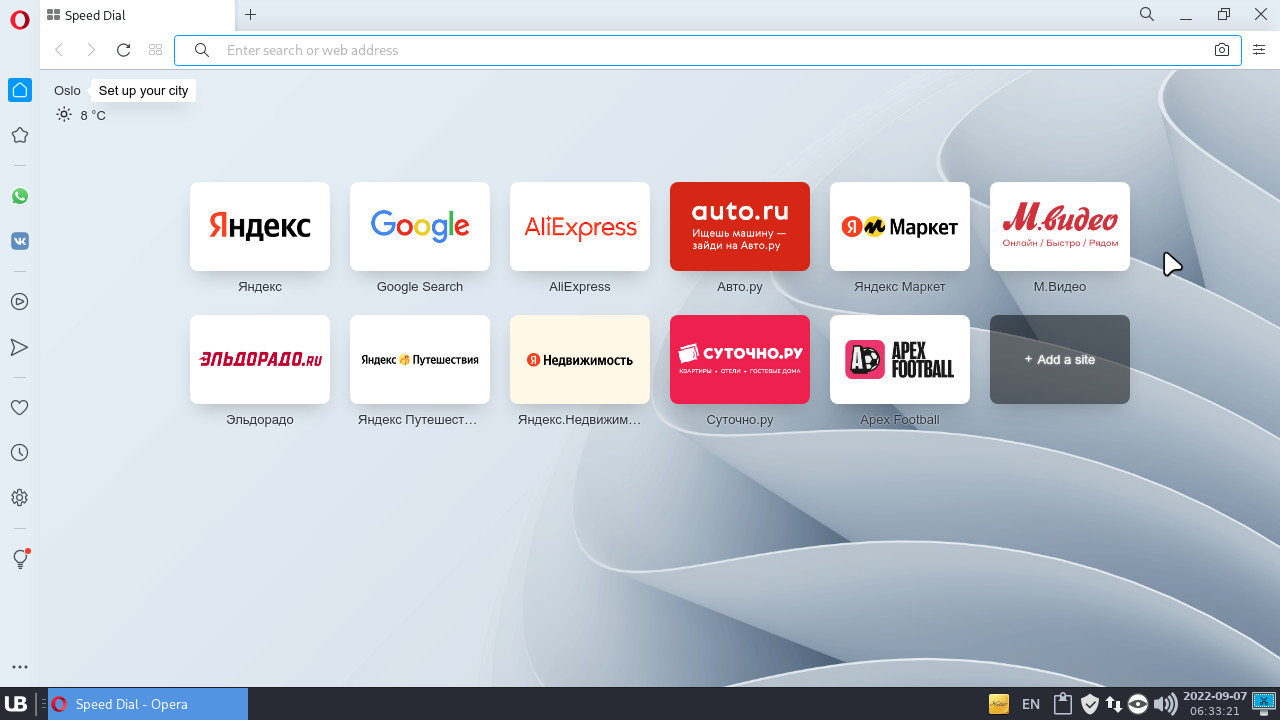Viewport: 1280px width, 720px height.
Task: Go to Start Page home sidebar icon
Action: (x=20, y=90)
